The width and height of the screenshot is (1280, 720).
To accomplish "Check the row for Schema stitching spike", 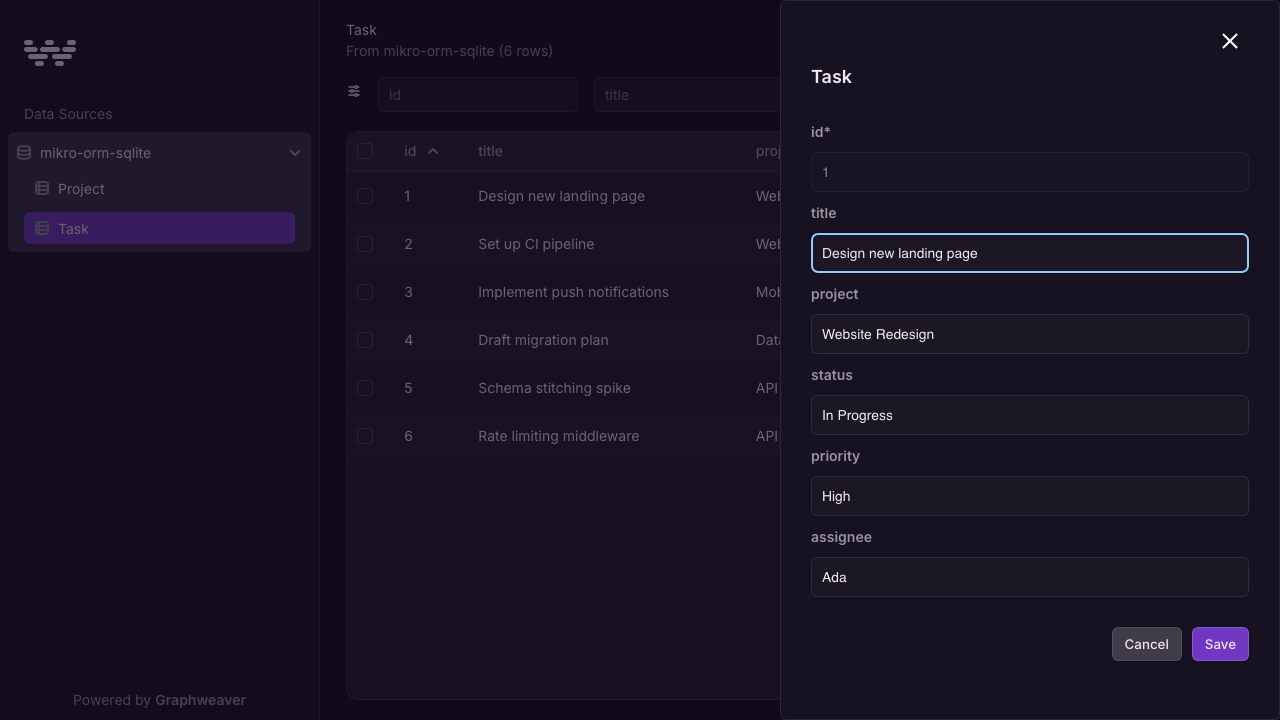I will click(x=365, y=388).
